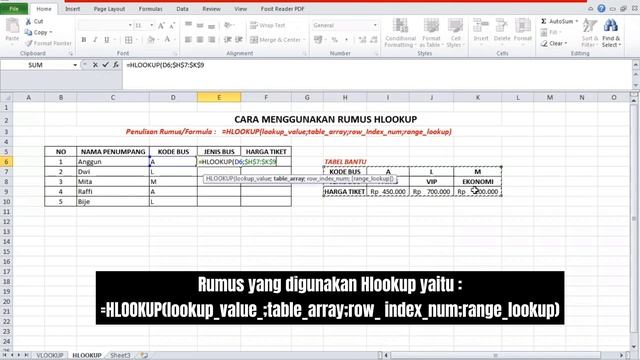
Task: Switch to the Formulas tab
Action: coord(151,9)
